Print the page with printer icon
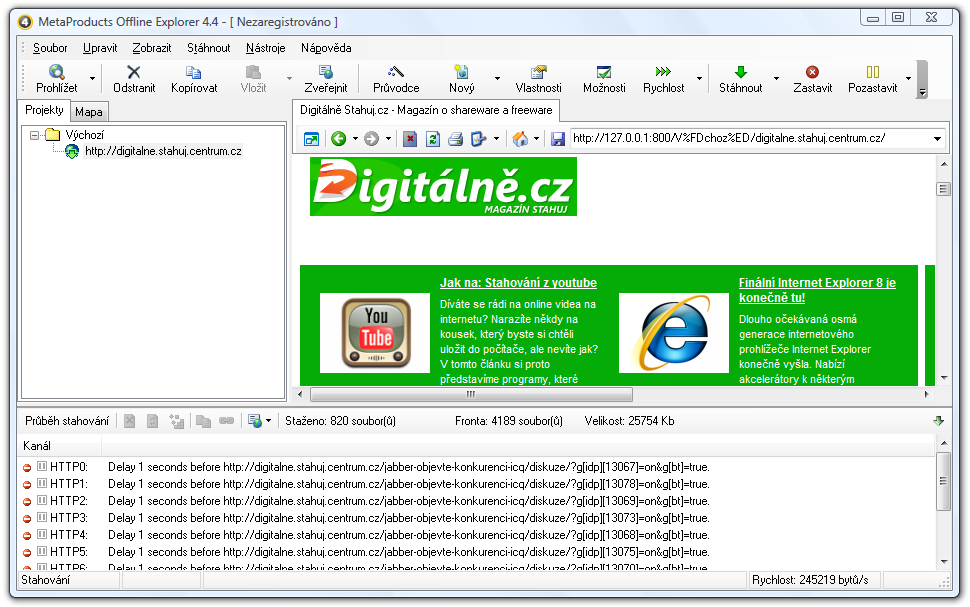This screenshot has height=607, width=970. coord(456,139)
